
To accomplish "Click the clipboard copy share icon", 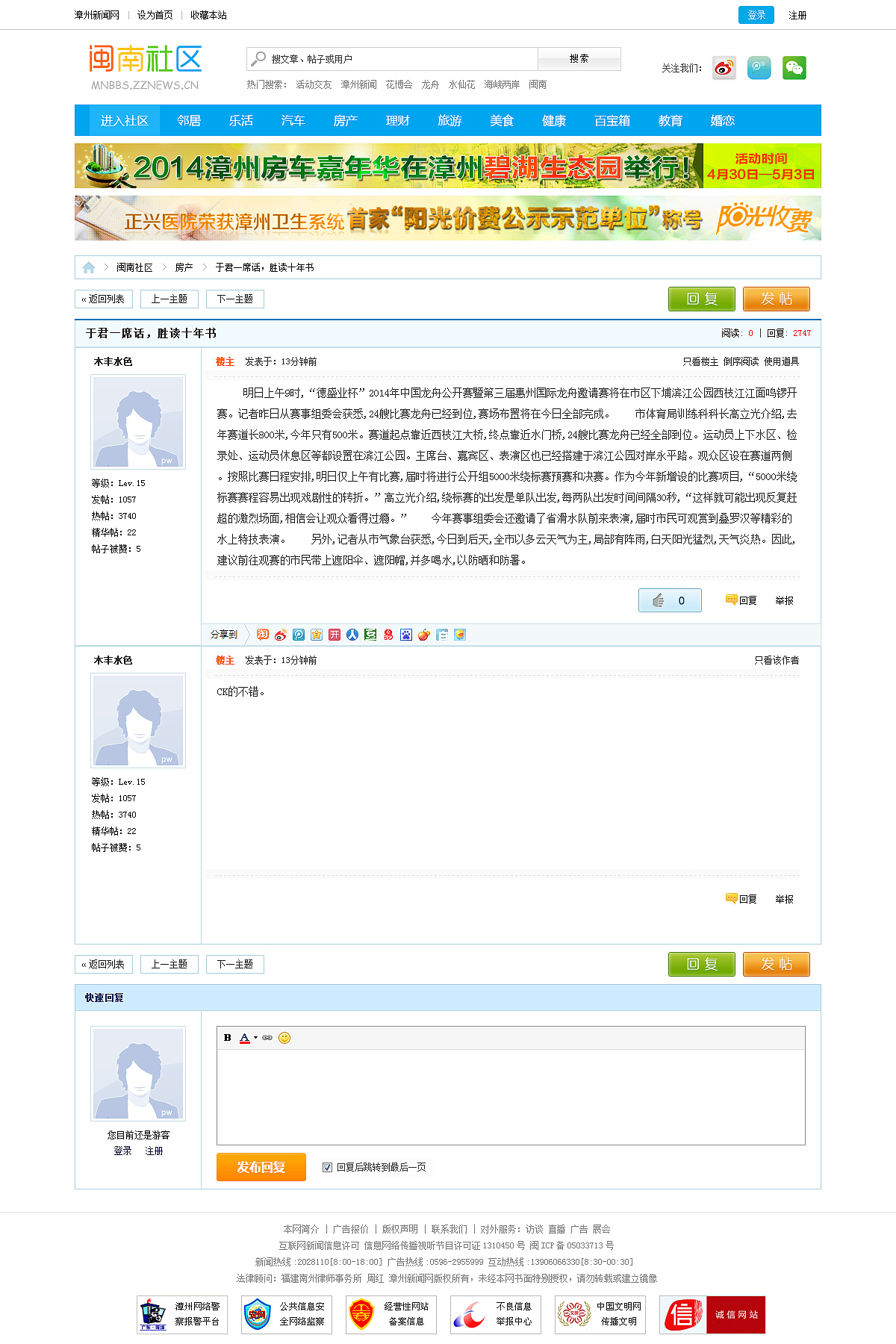I will (442, 635).
